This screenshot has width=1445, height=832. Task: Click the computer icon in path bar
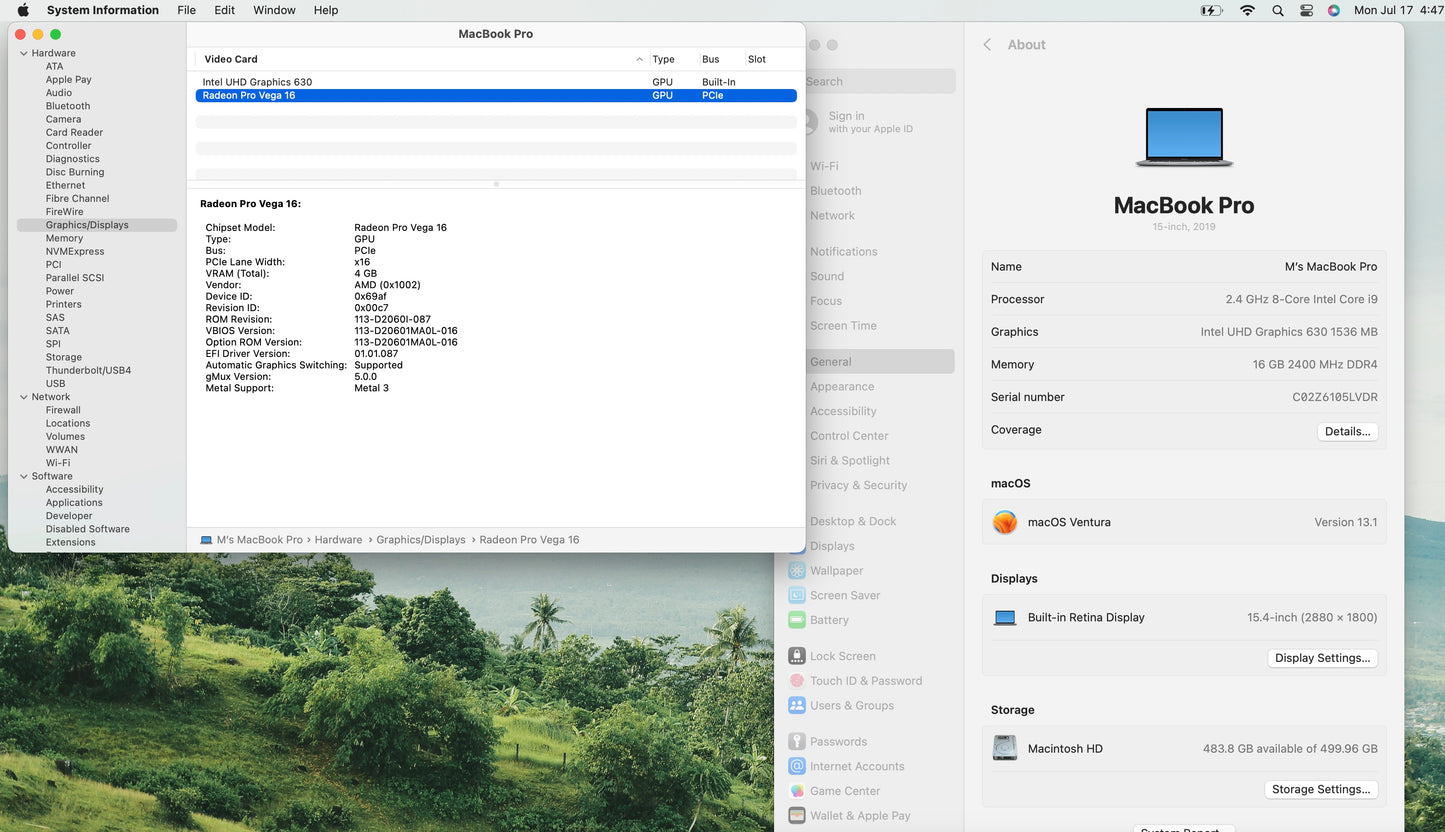pos(206,540)
